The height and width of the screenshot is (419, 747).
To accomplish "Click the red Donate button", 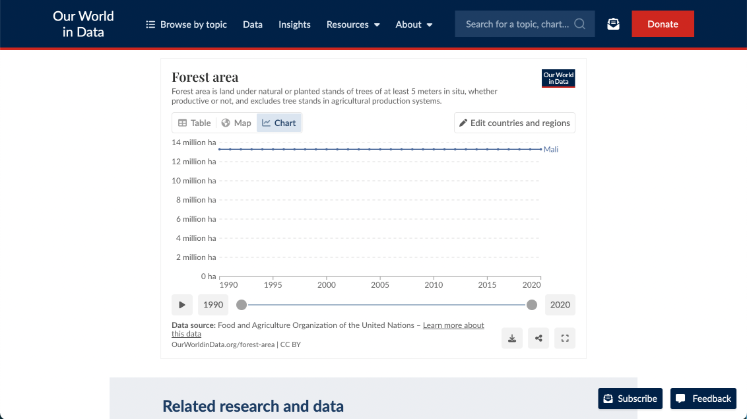I will tap(662, 24).
